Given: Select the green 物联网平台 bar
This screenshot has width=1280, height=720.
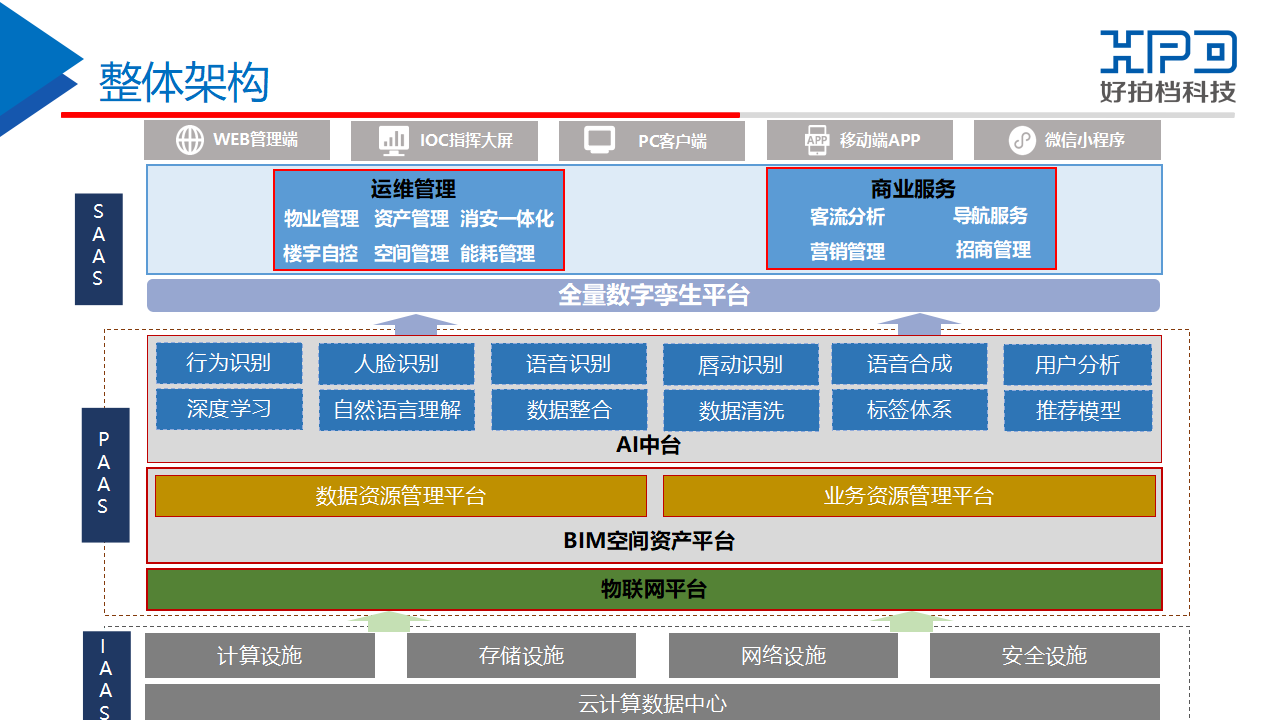Looking at the screenshot, I should (x=654, y=589).
